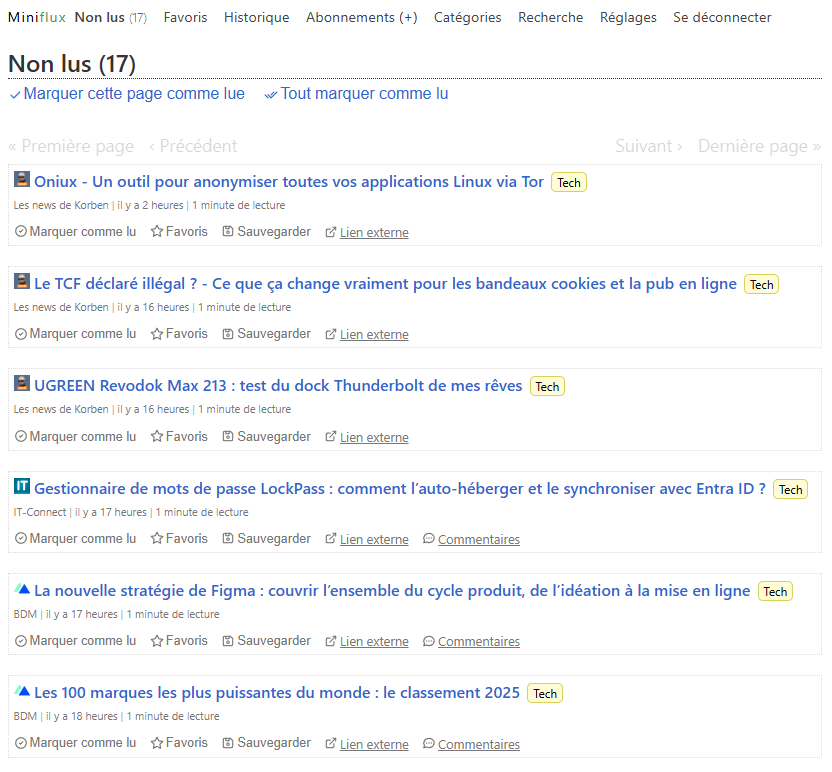Viewport: 832px width, 772px height.
Task: Open Commentaires for the 100 marques article
Action: click(x=471, y=744)
